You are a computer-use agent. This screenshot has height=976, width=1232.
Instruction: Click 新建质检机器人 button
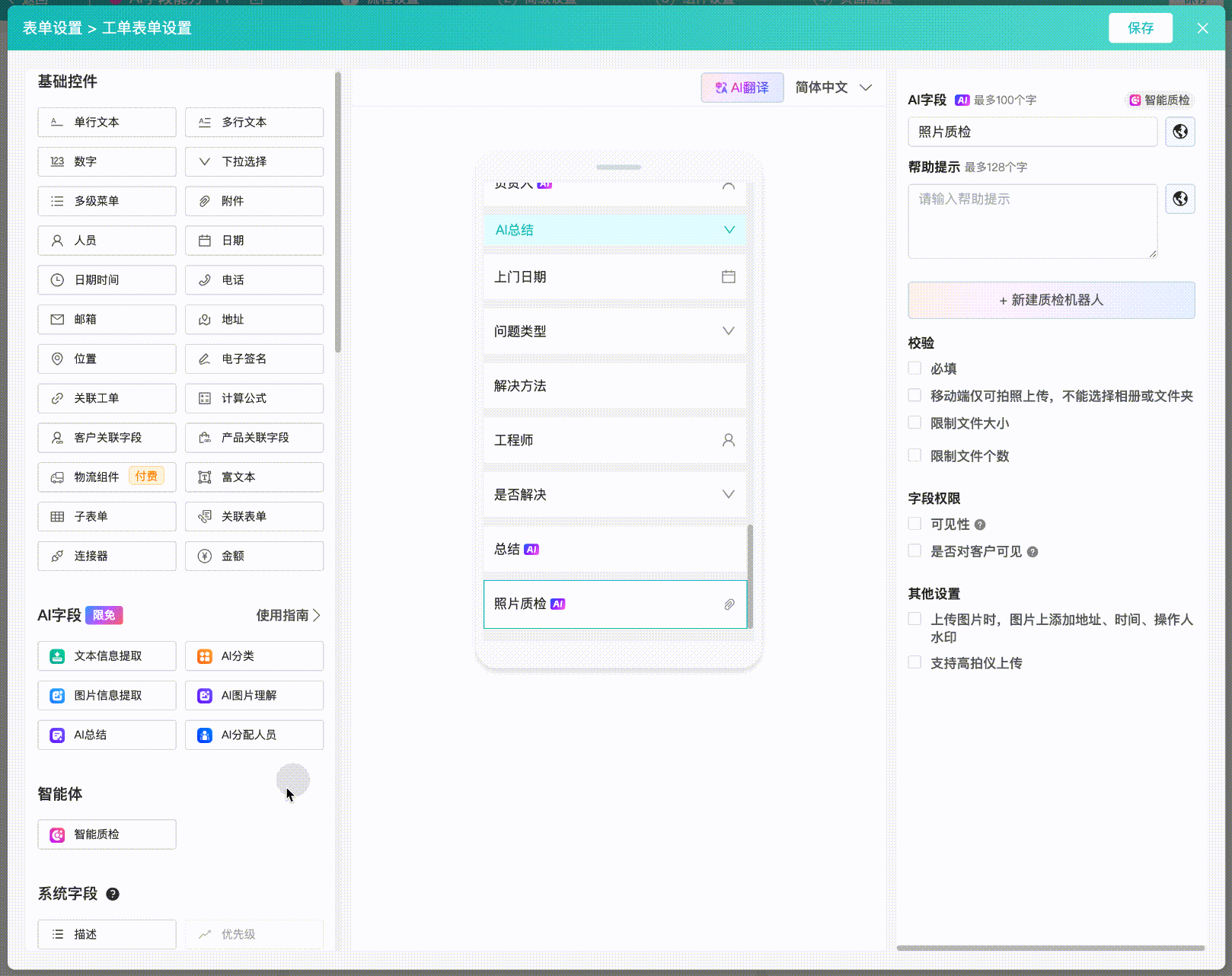point(1052,300)
